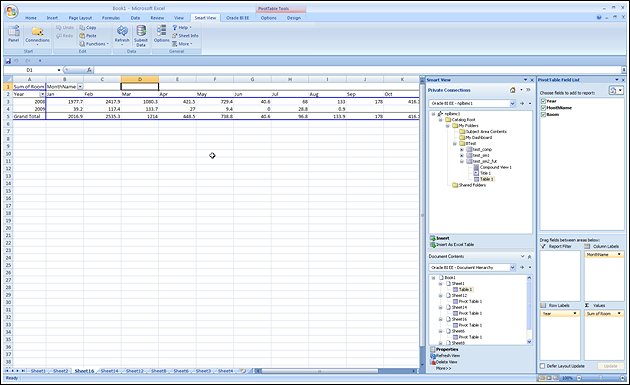
Task: Select the Catalog Root folder icon
Action: coord(448,120)
